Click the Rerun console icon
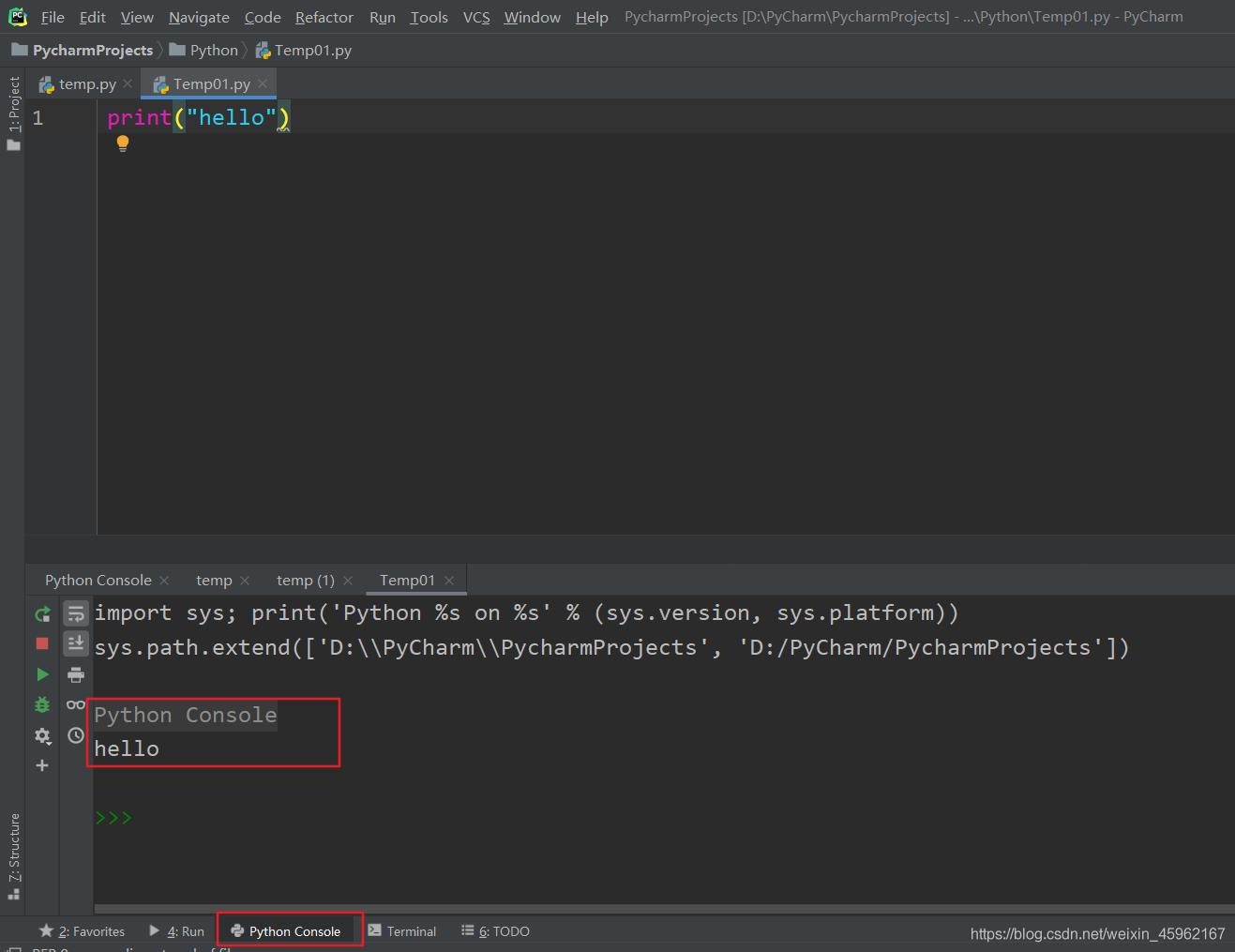The height and width of the screenshot is (952, 1235). pos(42,614)
